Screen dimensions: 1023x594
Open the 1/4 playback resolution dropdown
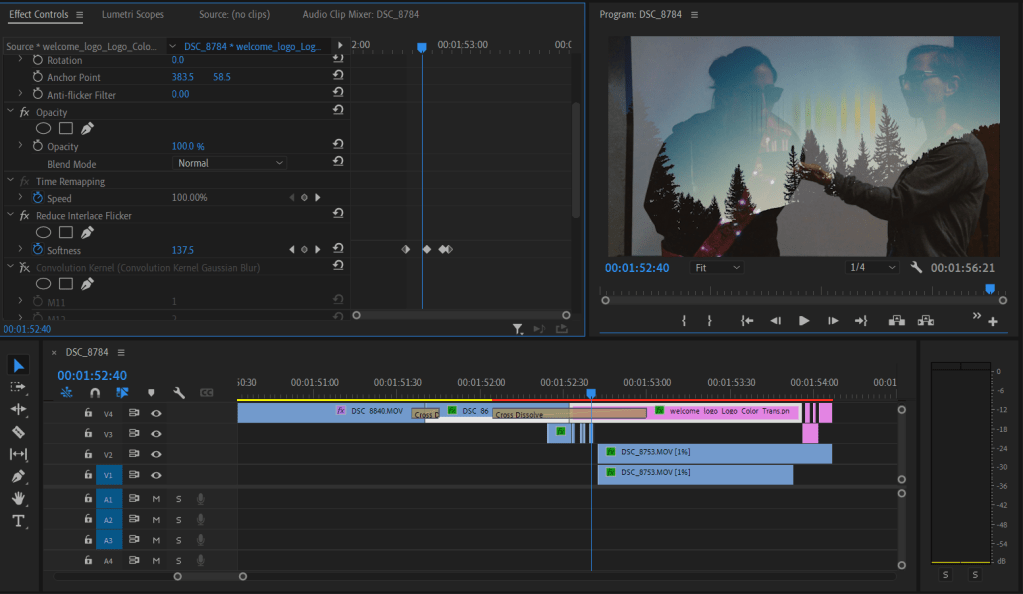[871, 268]
